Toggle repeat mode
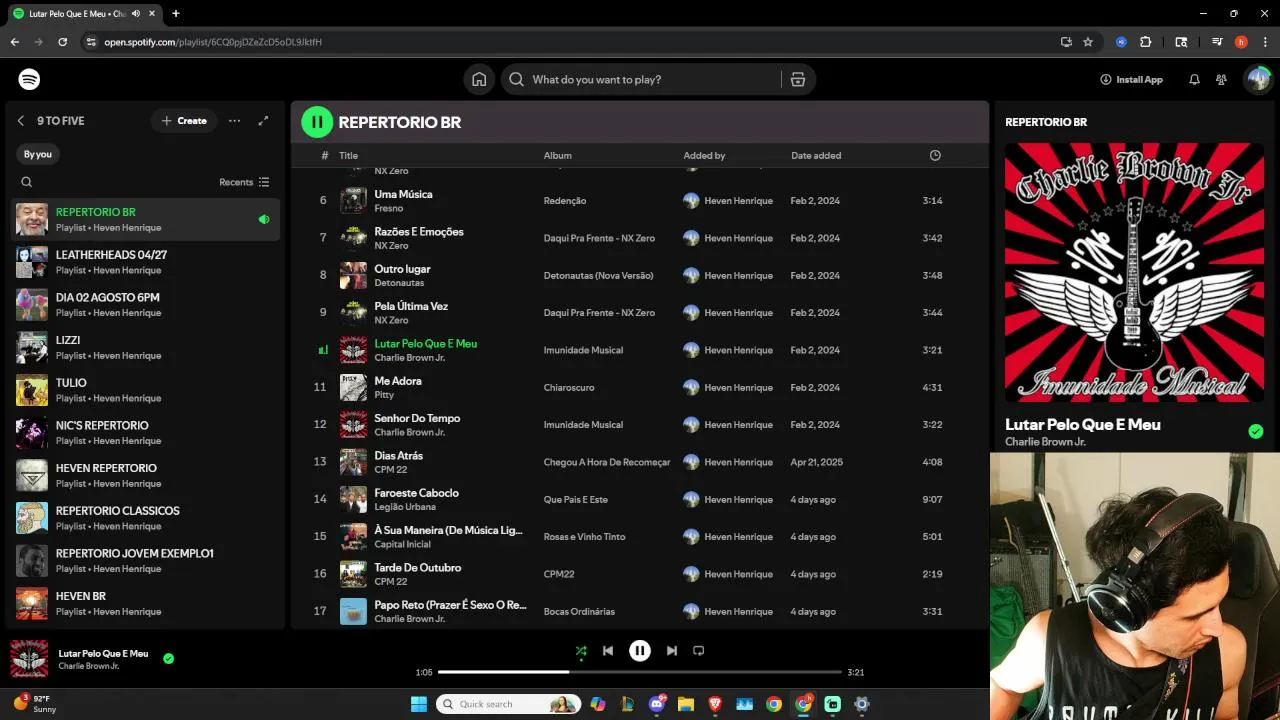 (x=699, y=651)
